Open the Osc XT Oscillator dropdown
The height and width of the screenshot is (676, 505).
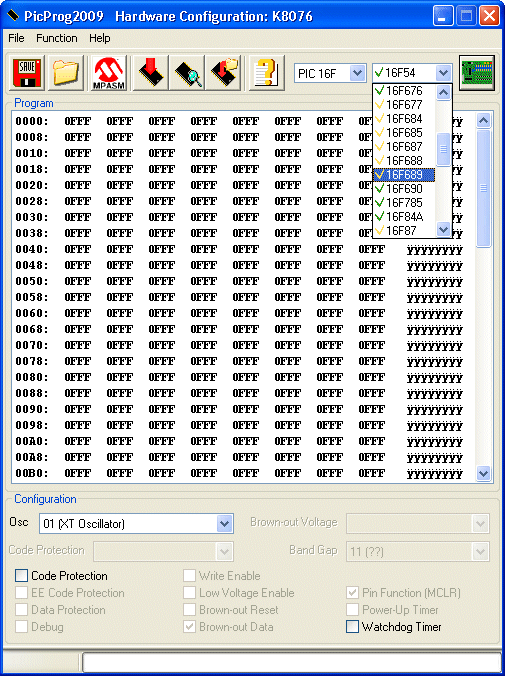[x=224, y=524]
